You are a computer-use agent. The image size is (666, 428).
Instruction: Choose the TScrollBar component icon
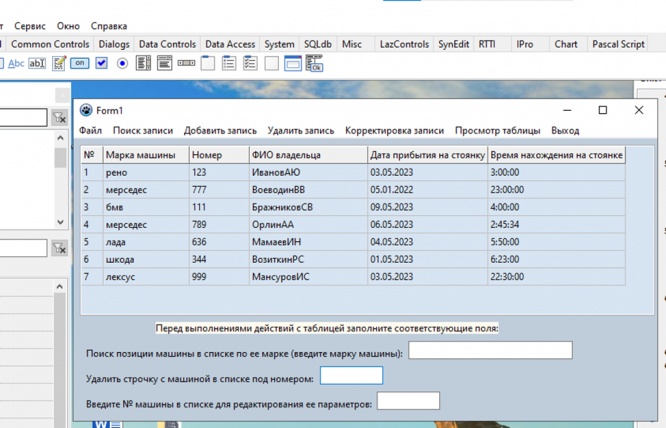point(186,64)
